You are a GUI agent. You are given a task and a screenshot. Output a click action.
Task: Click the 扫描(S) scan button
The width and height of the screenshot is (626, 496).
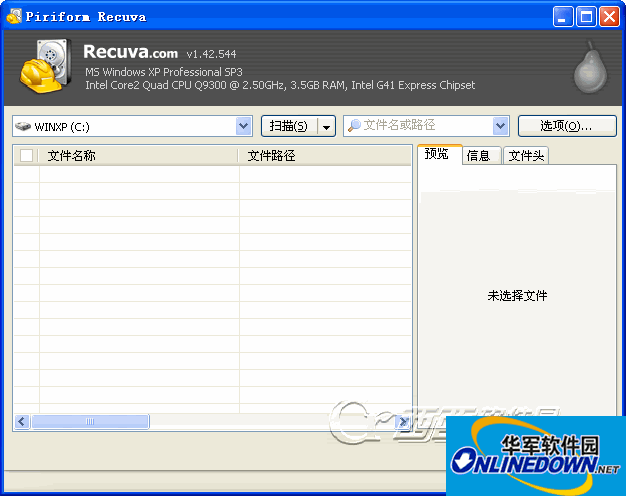point(289,127)
